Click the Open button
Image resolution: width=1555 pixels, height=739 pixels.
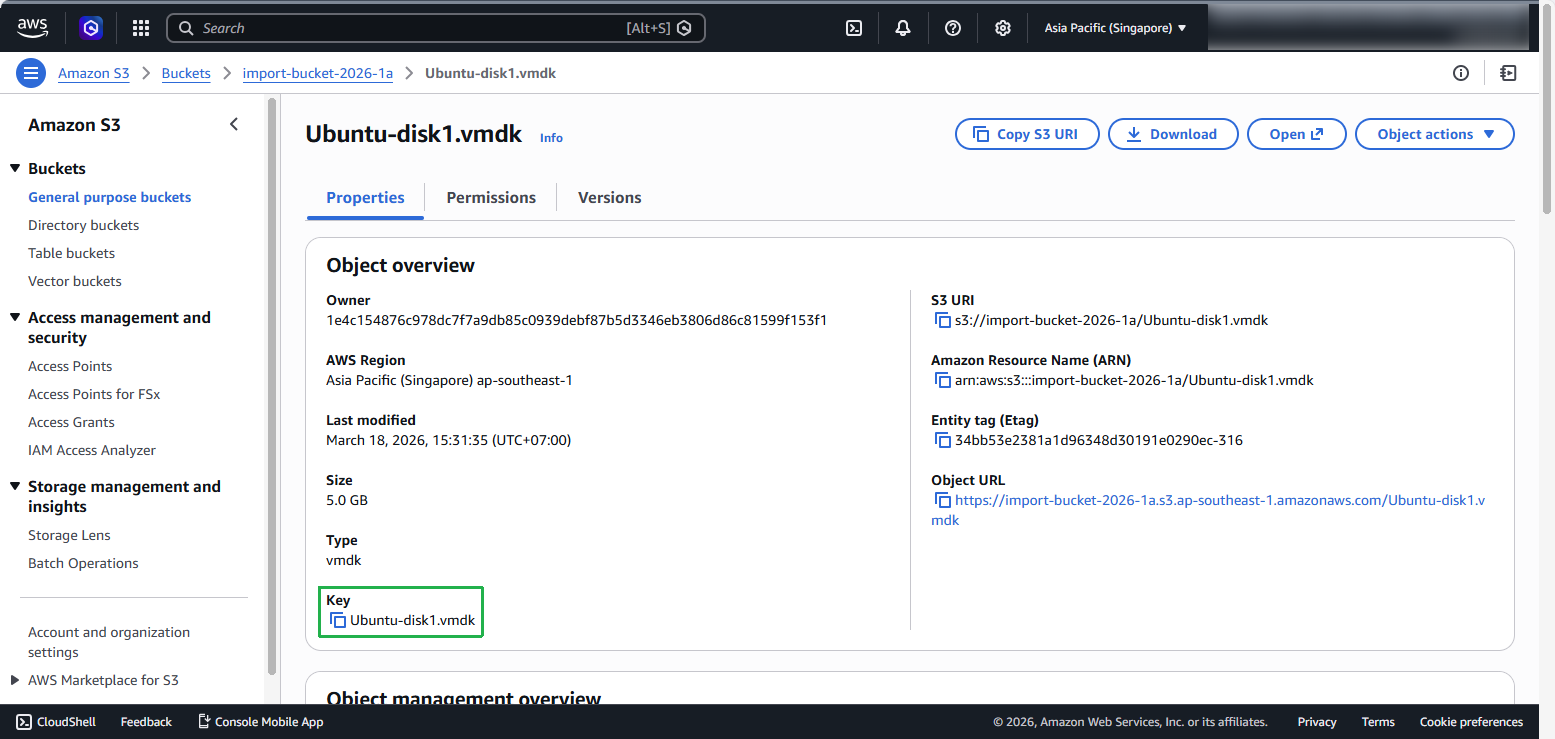pyautogui.click(x=1297, y=134)
